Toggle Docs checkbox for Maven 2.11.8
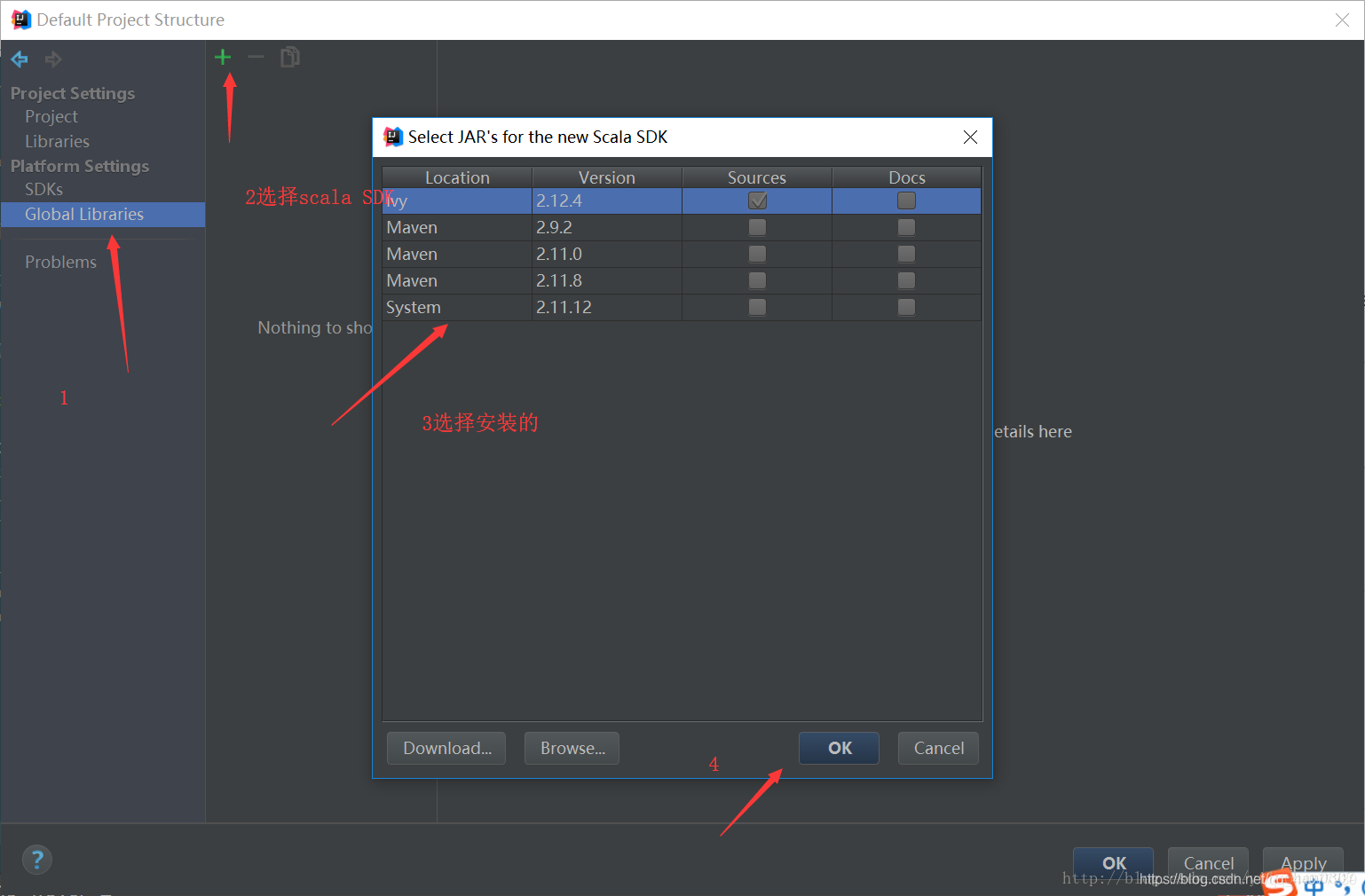This screenshot has height=896, width=1365. pos(906,280)
